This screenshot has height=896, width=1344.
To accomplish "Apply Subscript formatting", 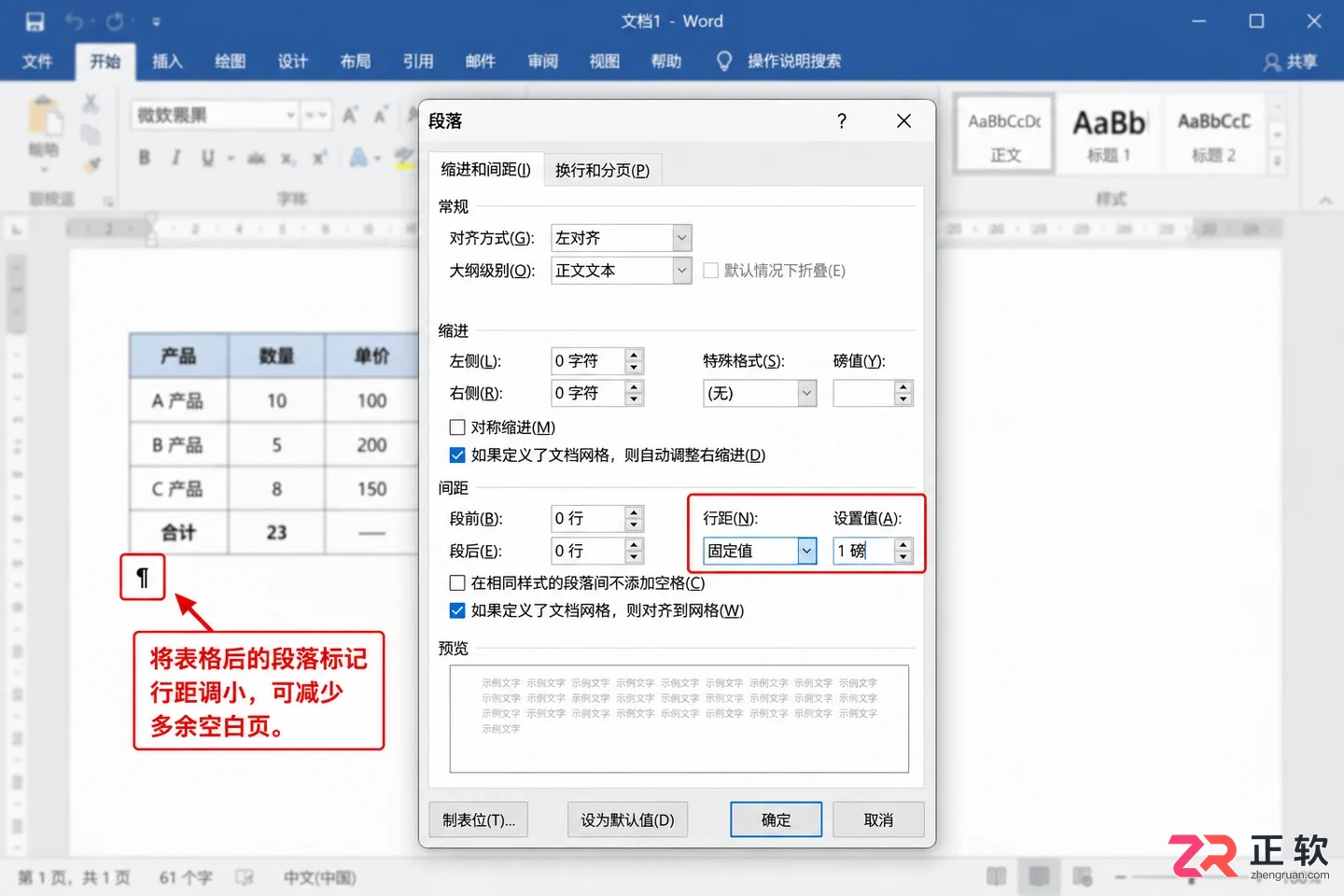I will pyautogui.click(x=288, y=159).
